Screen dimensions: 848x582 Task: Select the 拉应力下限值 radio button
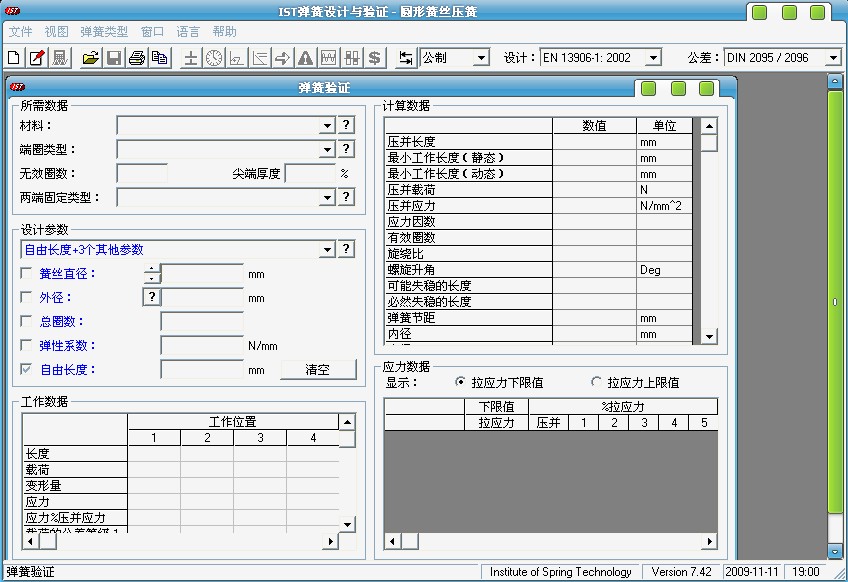click(x=460, y=382)
